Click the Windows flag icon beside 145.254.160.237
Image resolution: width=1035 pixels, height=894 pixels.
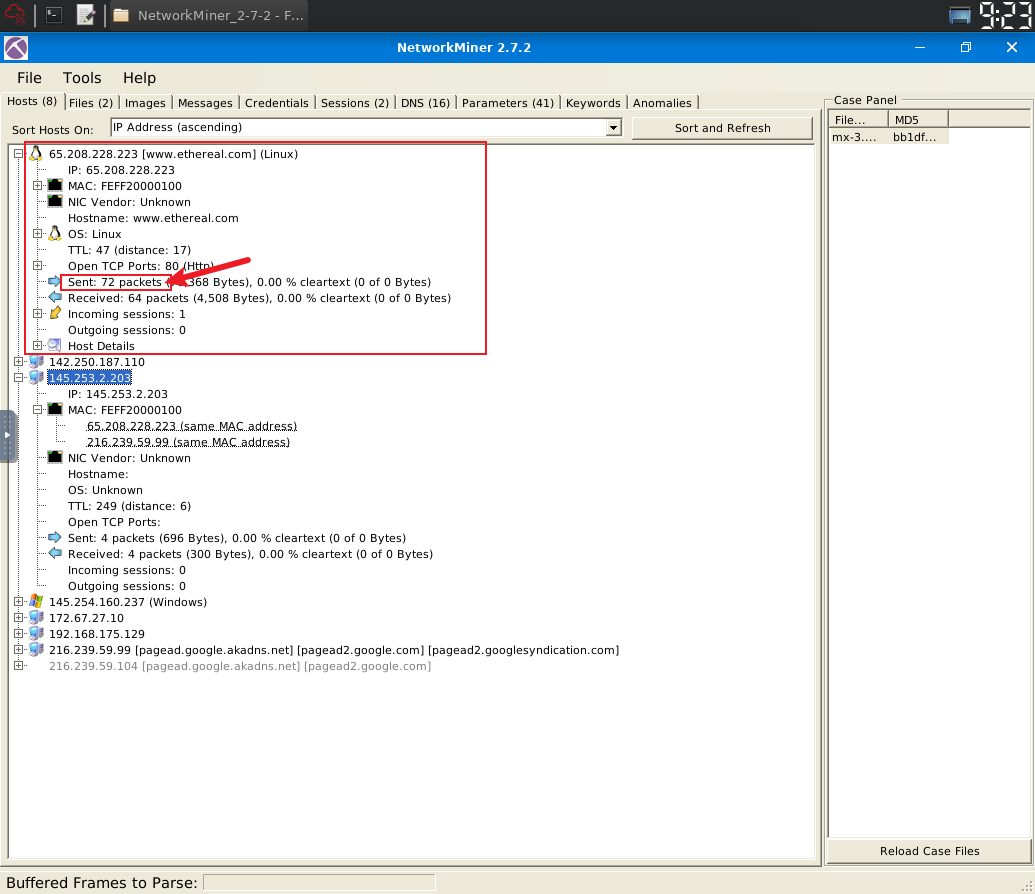36,602
